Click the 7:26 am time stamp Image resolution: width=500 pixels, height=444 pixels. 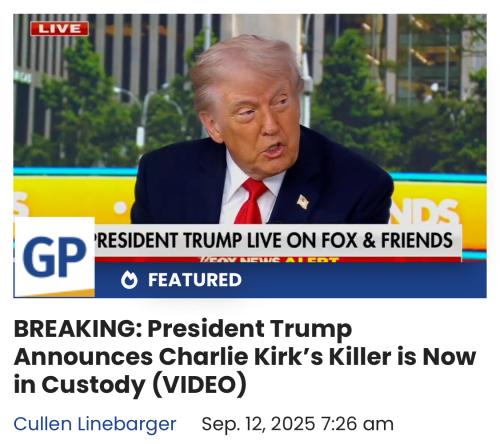357,424
